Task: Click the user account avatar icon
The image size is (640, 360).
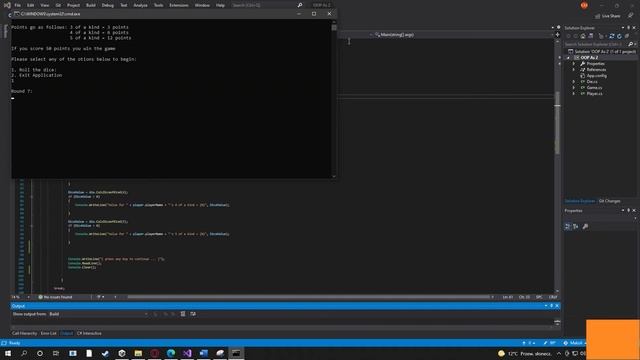Action: click(x=584, y=5)
